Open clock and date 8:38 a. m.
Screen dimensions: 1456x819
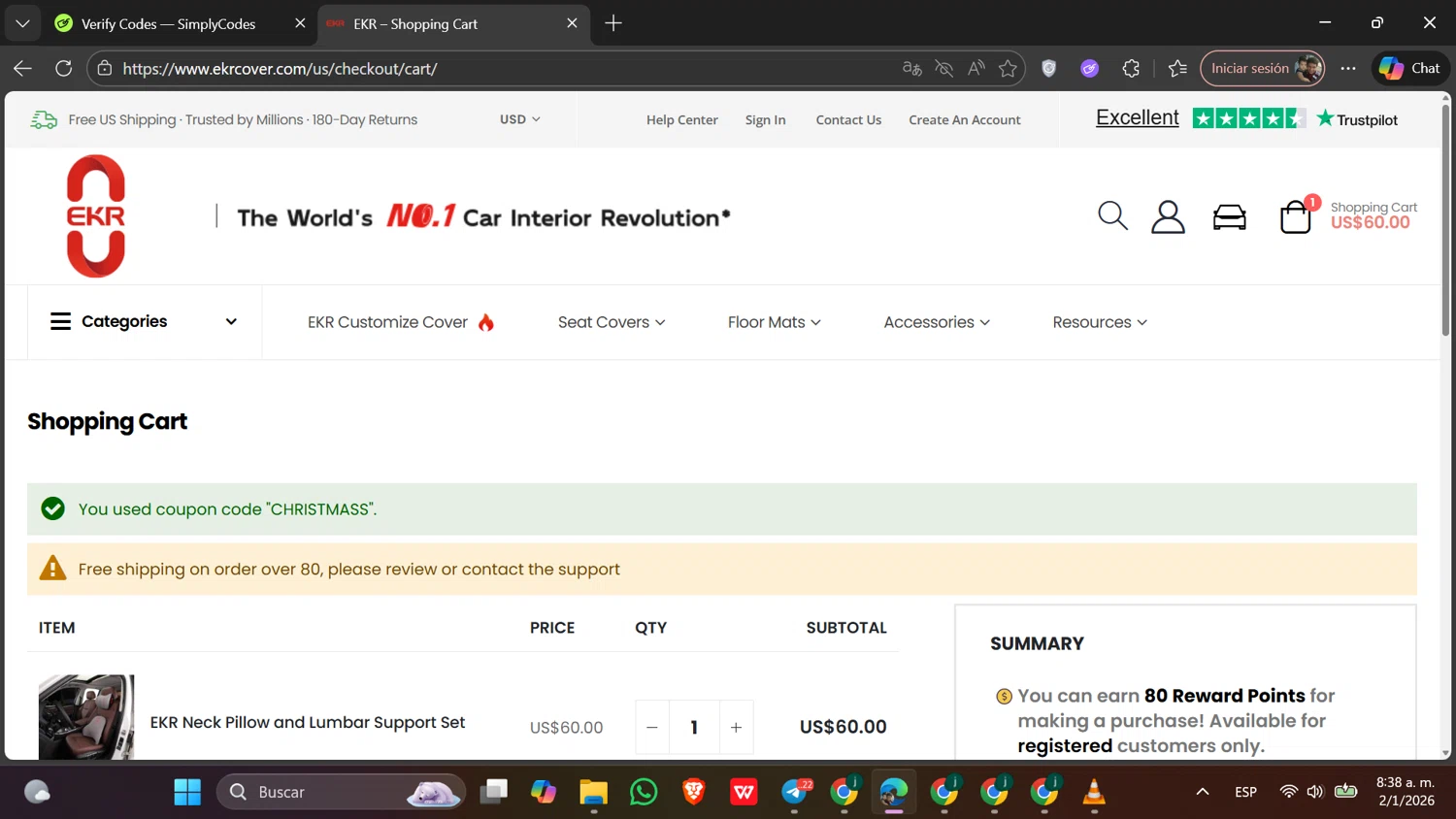1405,792
